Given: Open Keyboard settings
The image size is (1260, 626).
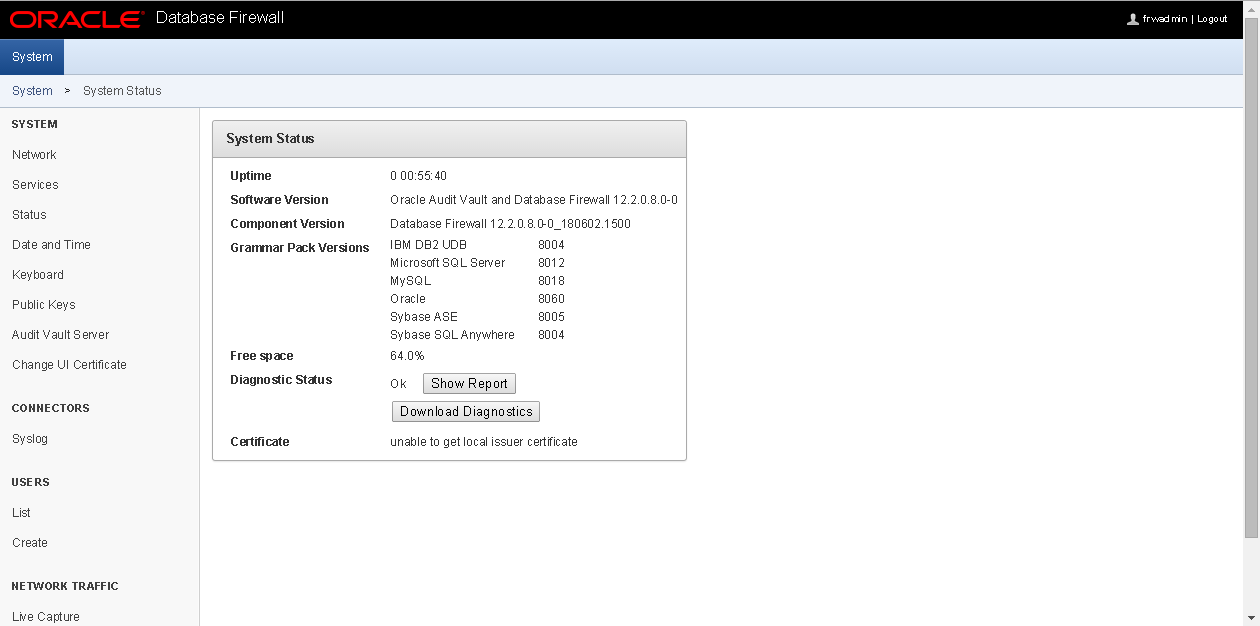Looking at the screenshot, I should tap(38, 275).
